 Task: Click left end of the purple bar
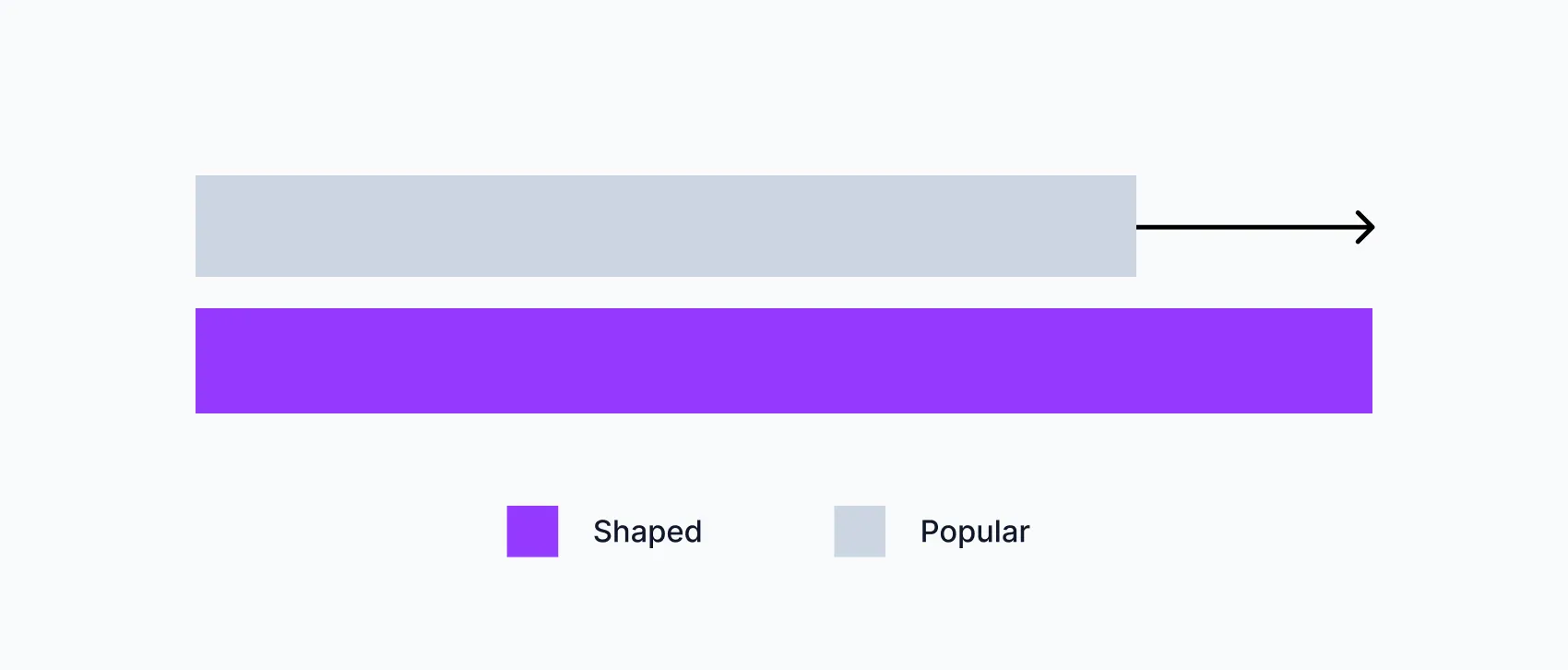point(205,361)
